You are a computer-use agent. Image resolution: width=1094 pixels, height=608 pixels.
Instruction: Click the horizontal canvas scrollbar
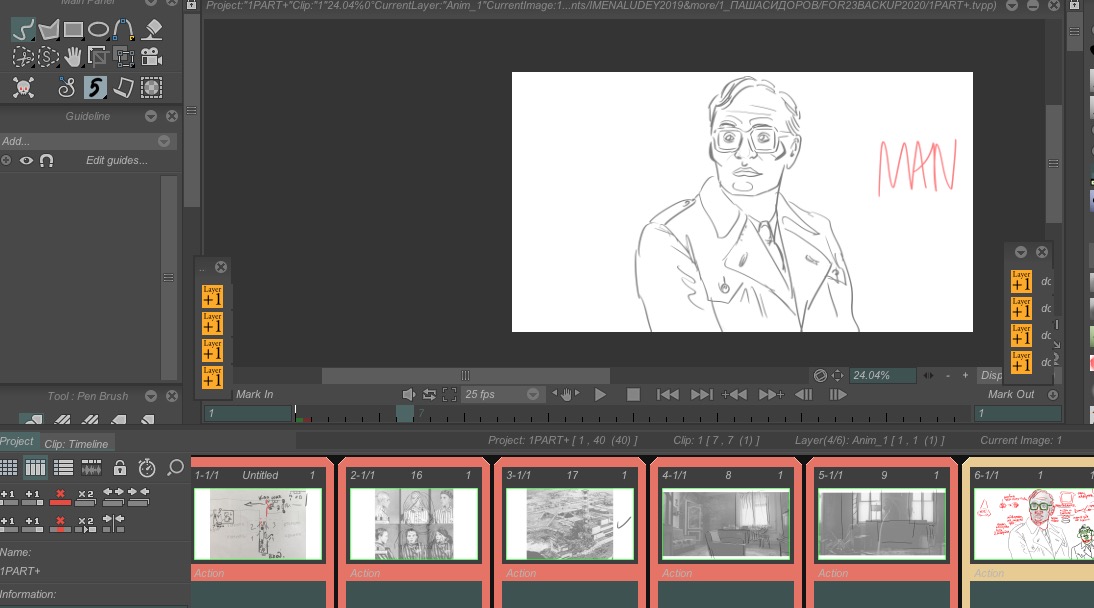point(465,376)
